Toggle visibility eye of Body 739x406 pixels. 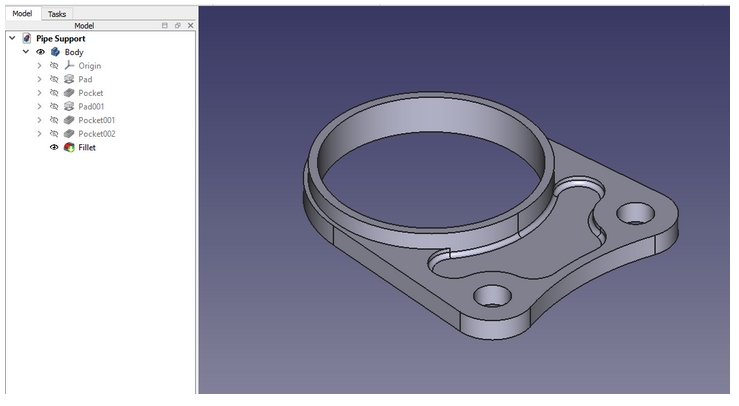point(41,52)
